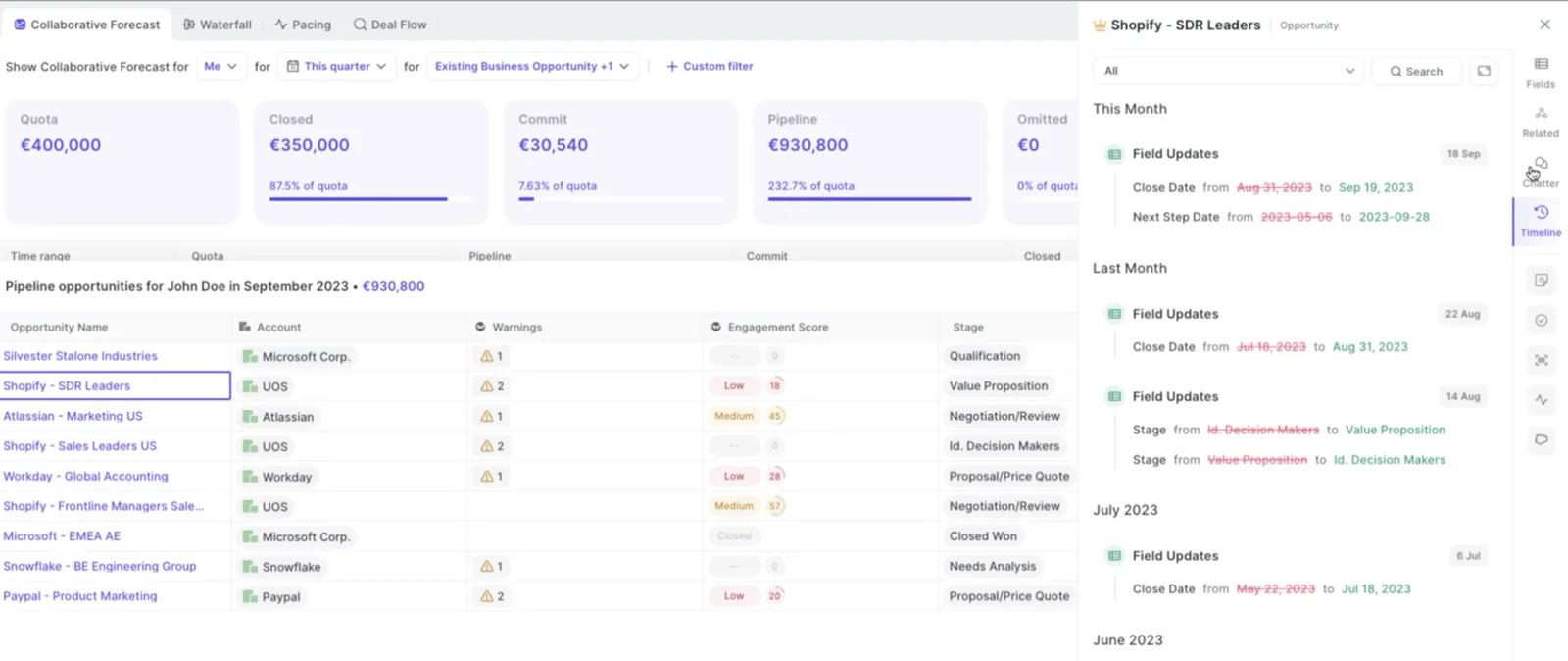Switch to the Pacing tab
Viewport: 1568px width, 661px height.
303,25
